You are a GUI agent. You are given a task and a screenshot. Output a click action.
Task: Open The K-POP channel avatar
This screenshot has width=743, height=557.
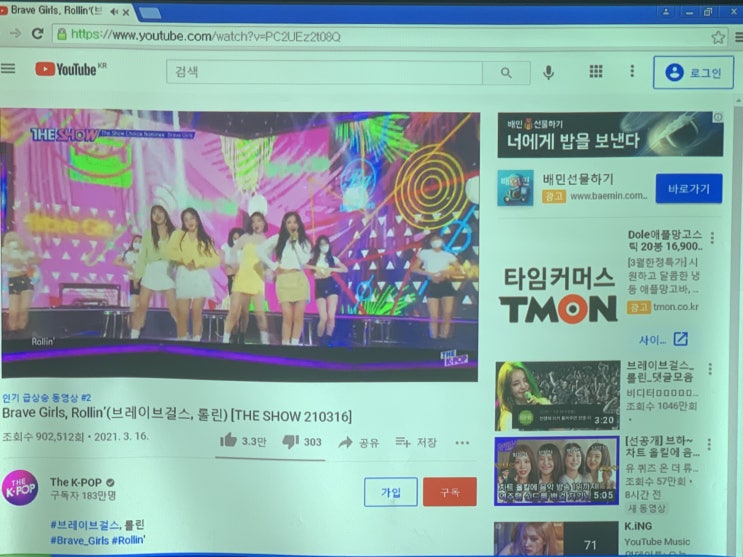tap(20, 488)
